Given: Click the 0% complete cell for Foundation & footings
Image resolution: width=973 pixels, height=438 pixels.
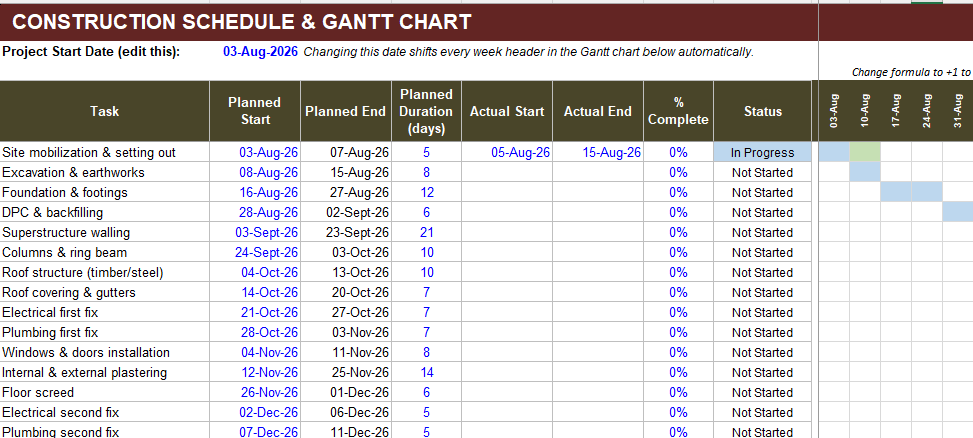Looking at the screenshot, I should point(679,192).
